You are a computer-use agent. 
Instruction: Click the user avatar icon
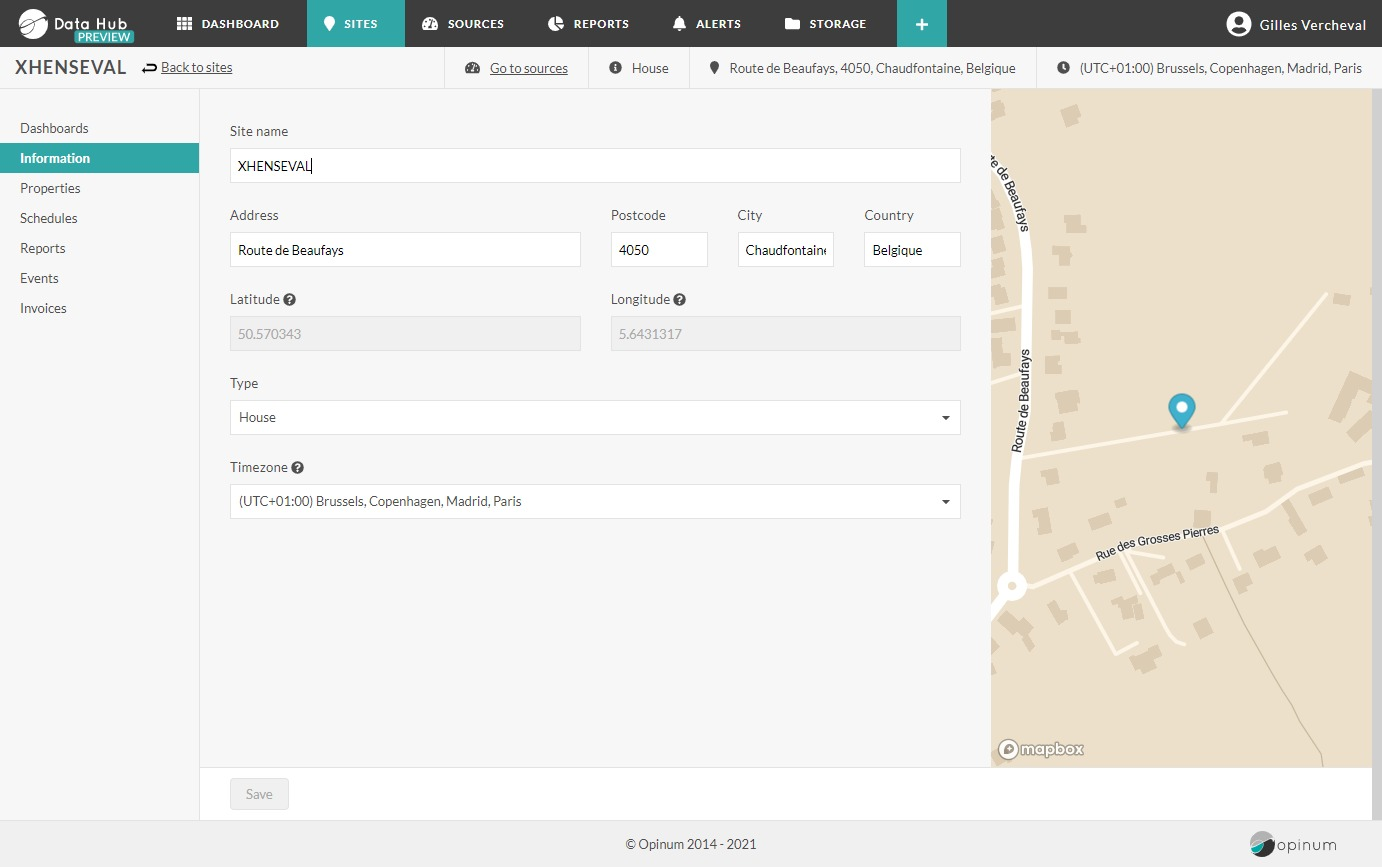(1238, 24)
